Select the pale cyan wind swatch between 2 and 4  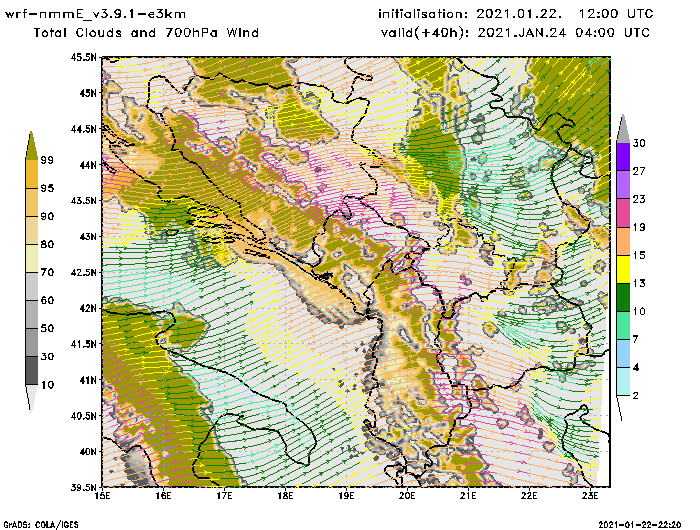tap(623, 382)
